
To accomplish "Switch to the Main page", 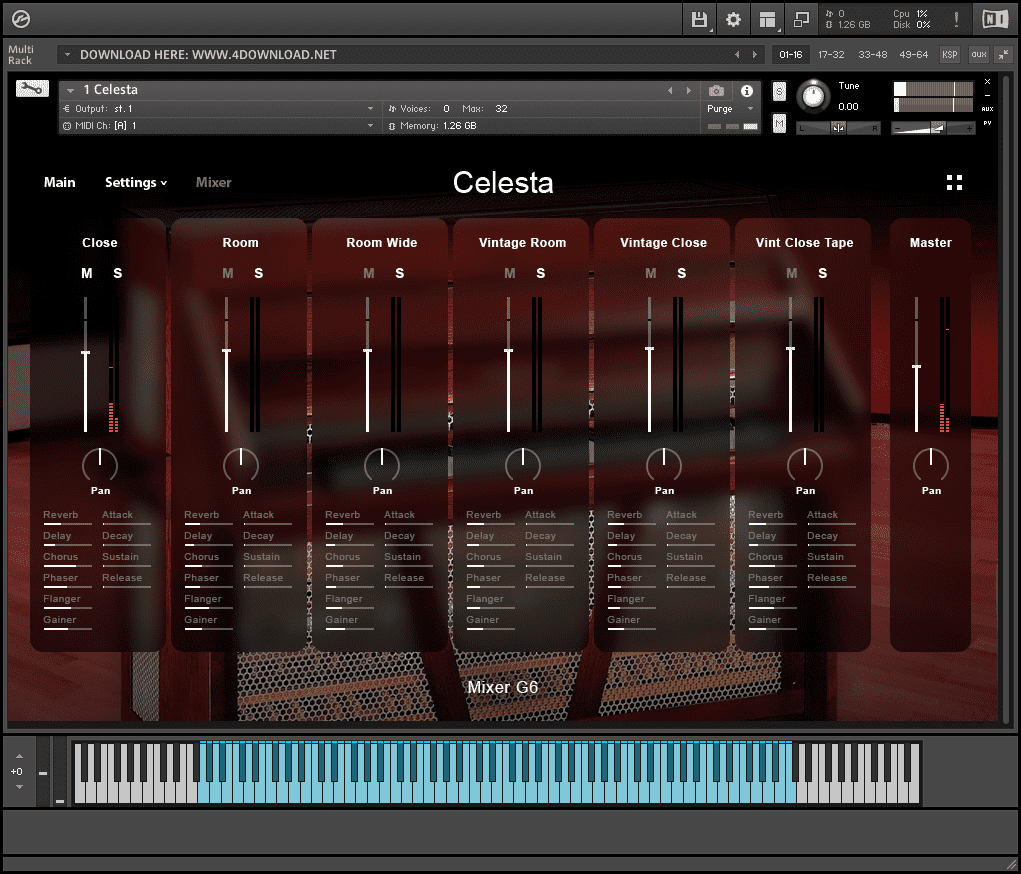I will [59, 182].
